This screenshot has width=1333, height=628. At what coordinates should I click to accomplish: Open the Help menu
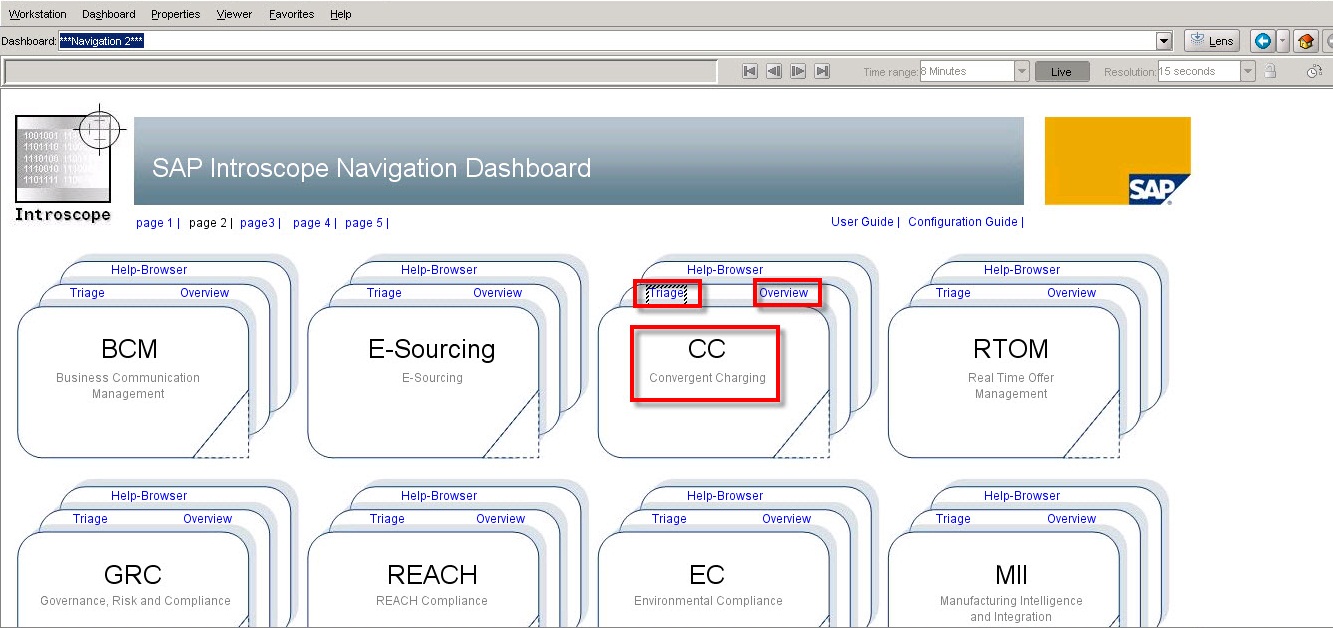coord(341,14)
